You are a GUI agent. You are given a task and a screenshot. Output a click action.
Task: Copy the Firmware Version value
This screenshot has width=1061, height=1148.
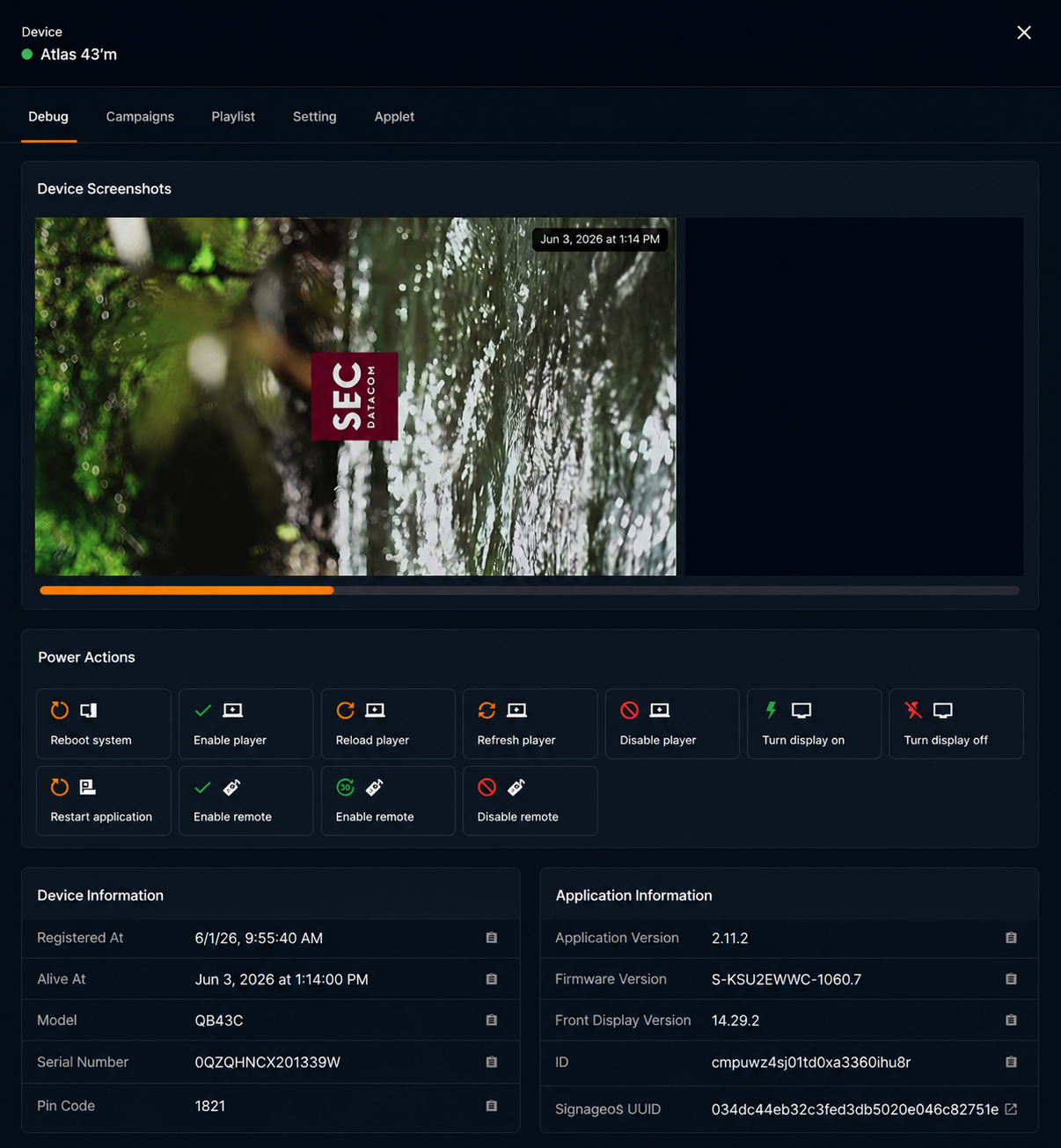pos(1011,979)
